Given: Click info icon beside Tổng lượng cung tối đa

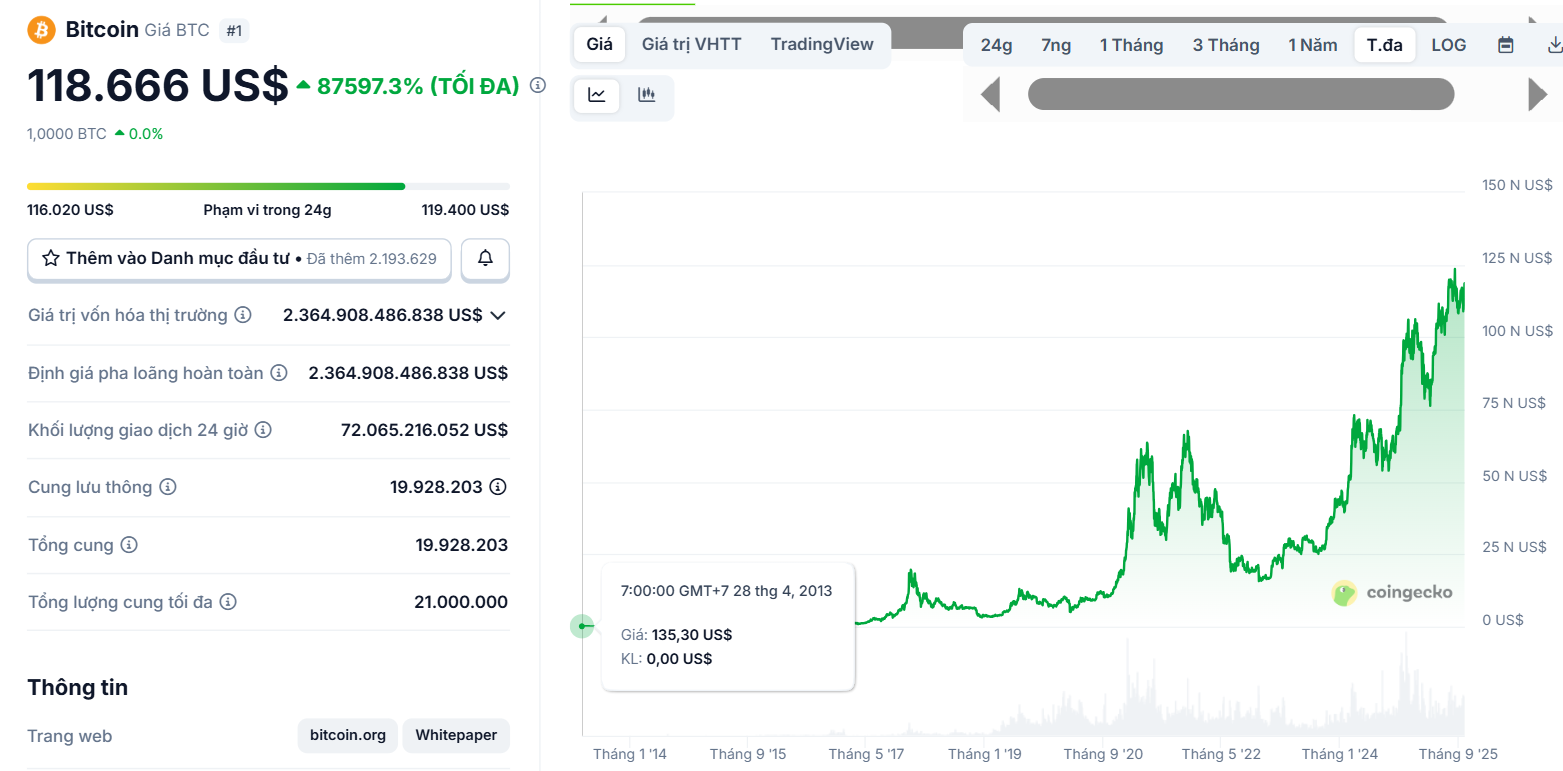Looking at the screenshot, I should pyautogui.click(x=228, y=602).
